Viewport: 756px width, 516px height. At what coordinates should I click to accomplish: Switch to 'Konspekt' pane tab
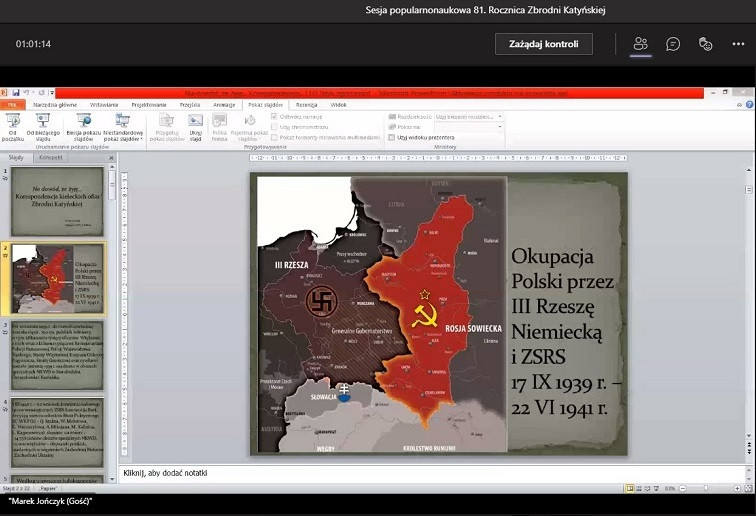pyautogui.click(x=50, y=158)
